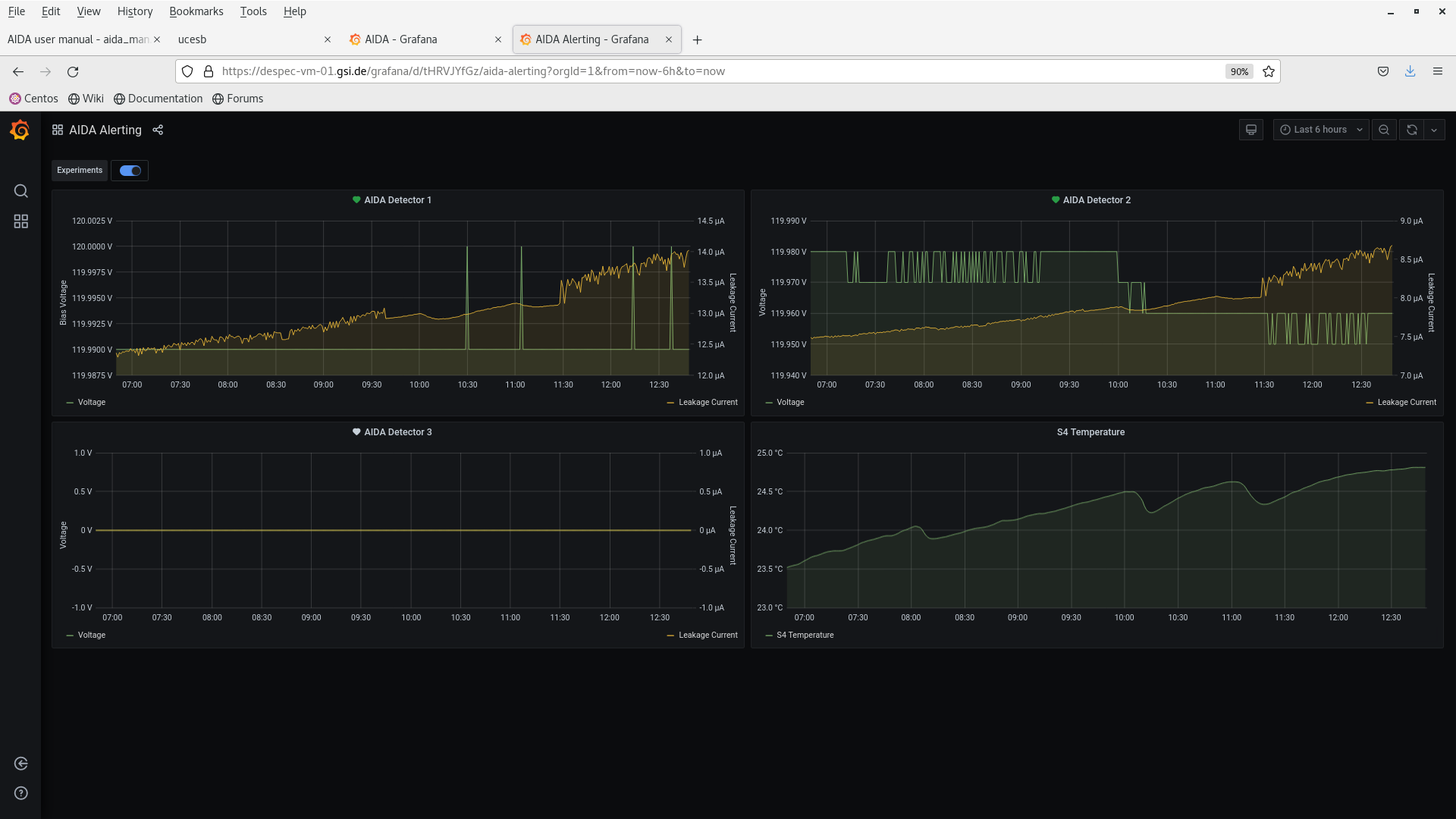Toggle Voltage series in Detector 2 legend
This screenshot has width=1456, height=819.
(790, 403)
